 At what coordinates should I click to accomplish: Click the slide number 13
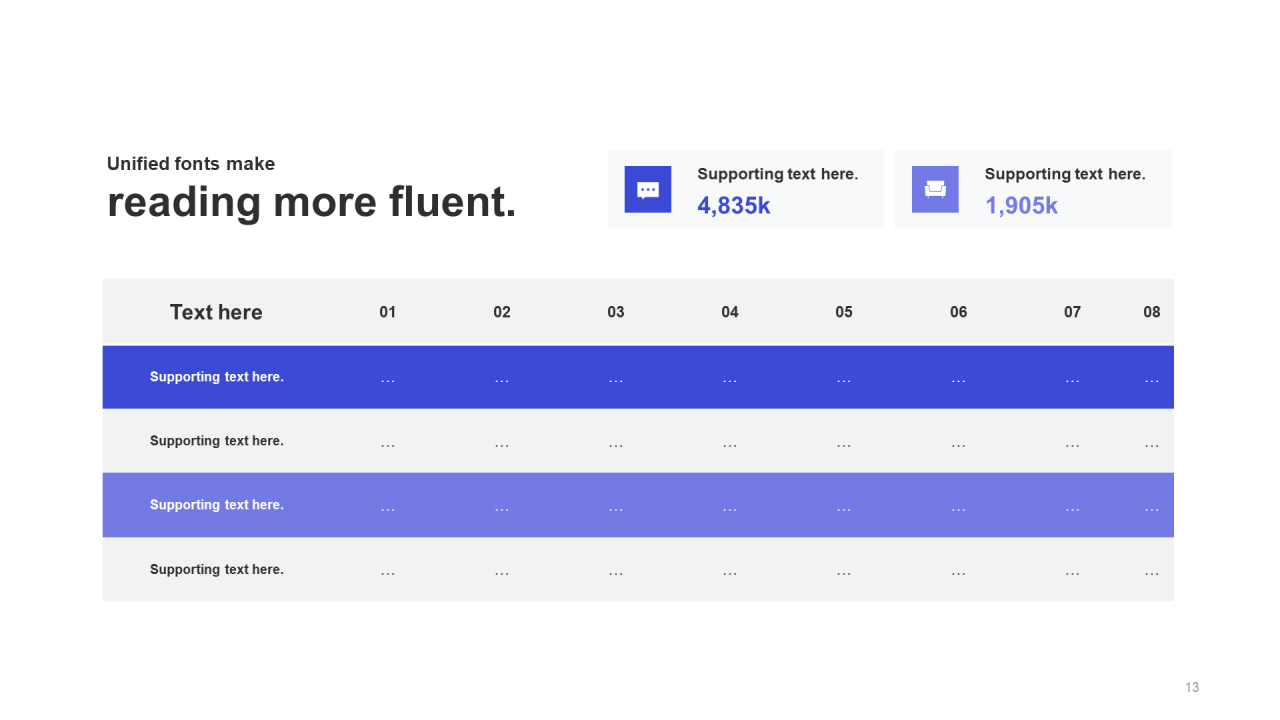click(1192, 687)
